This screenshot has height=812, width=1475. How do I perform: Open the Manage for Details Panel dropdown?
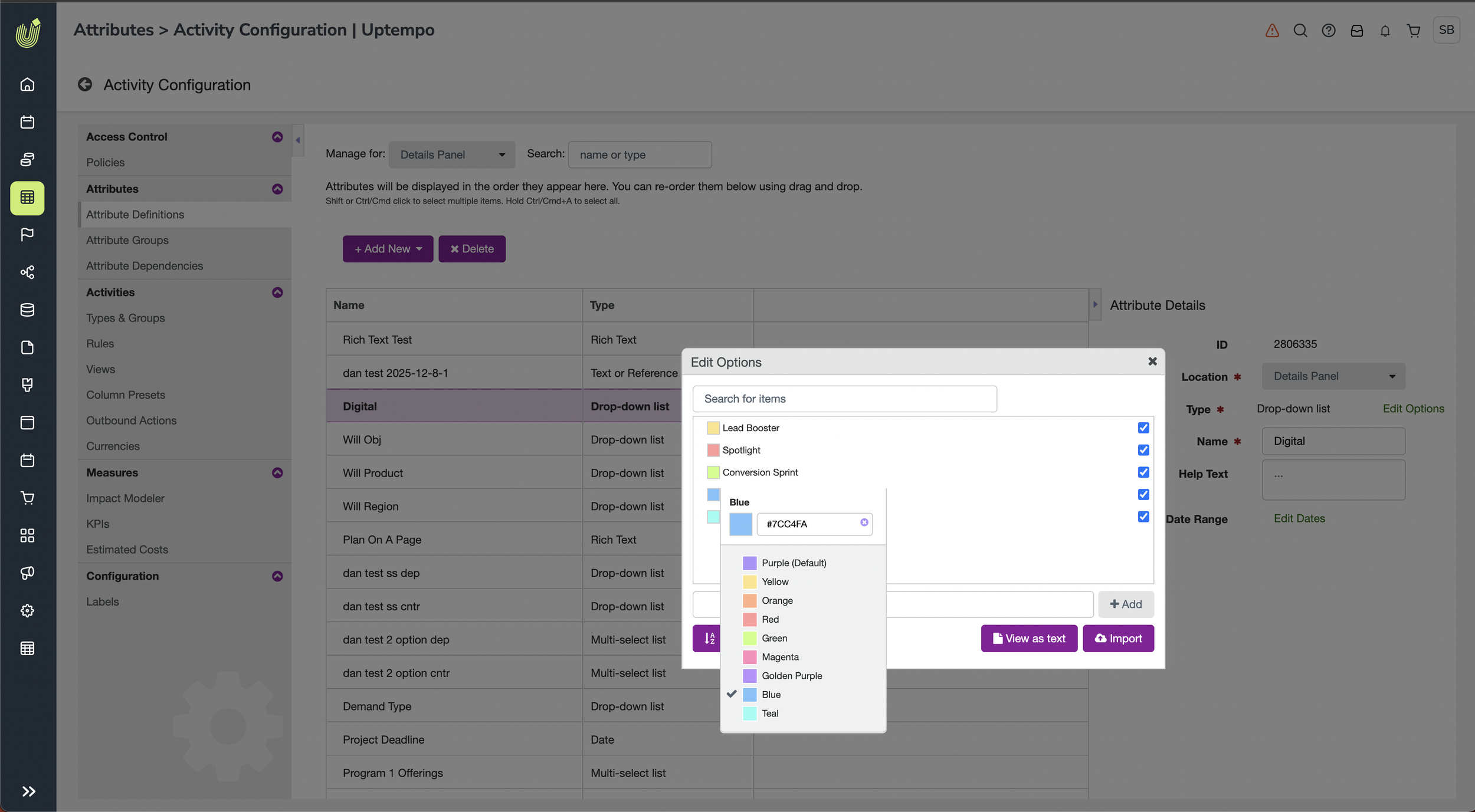click(452, 154)
